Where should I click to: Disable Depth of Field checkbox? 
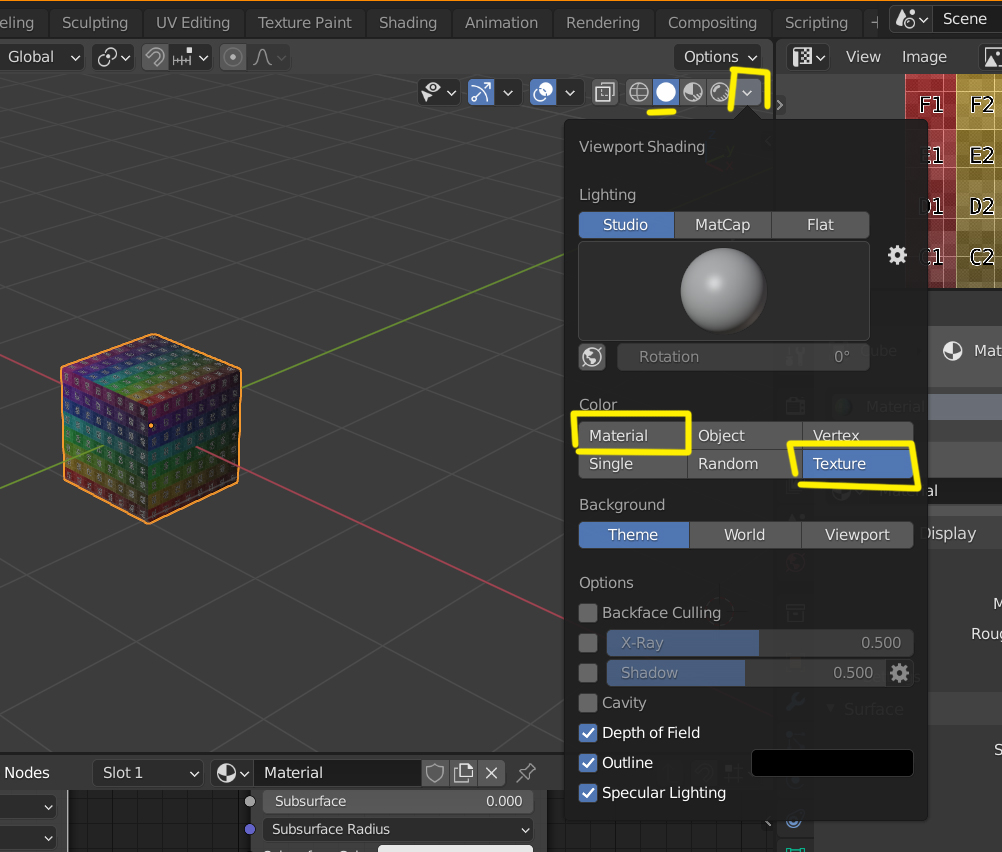588,732
